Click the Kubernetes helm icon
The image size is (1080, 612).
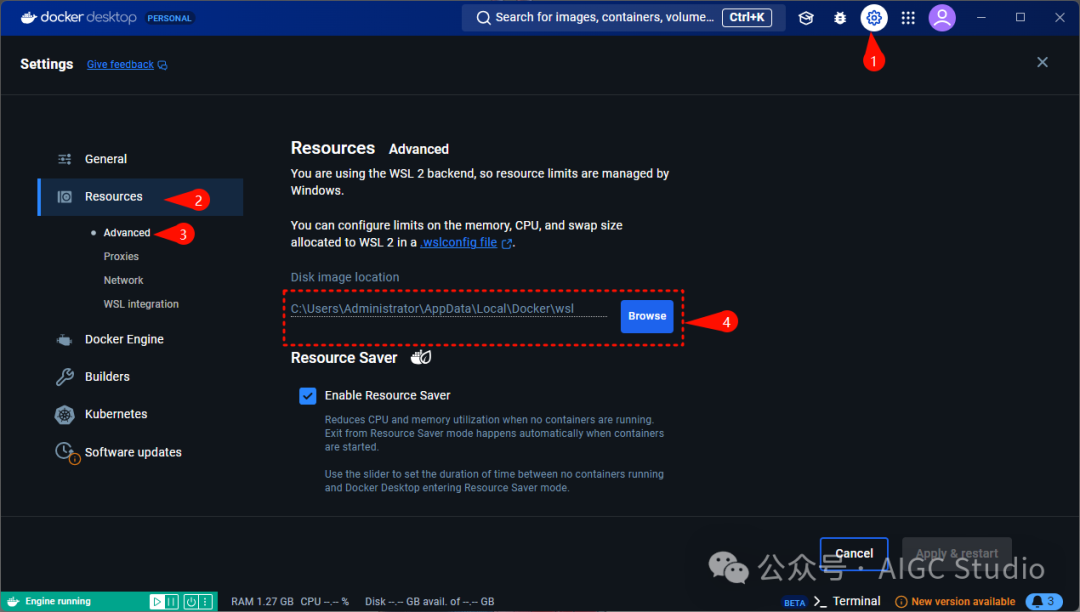click(x=65, y=414)
